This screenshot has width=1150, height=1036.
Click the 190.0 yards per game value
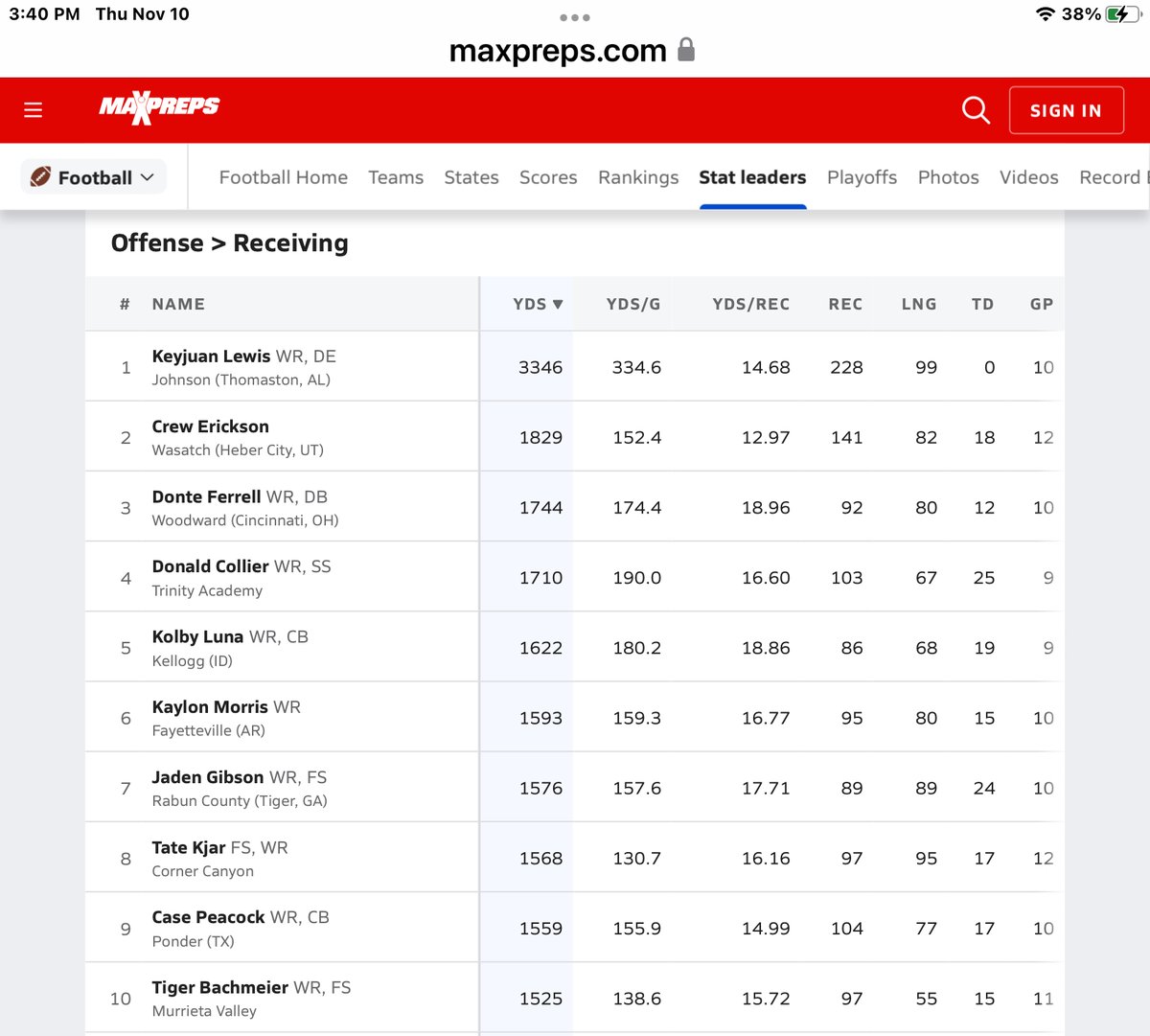(636, 578)
